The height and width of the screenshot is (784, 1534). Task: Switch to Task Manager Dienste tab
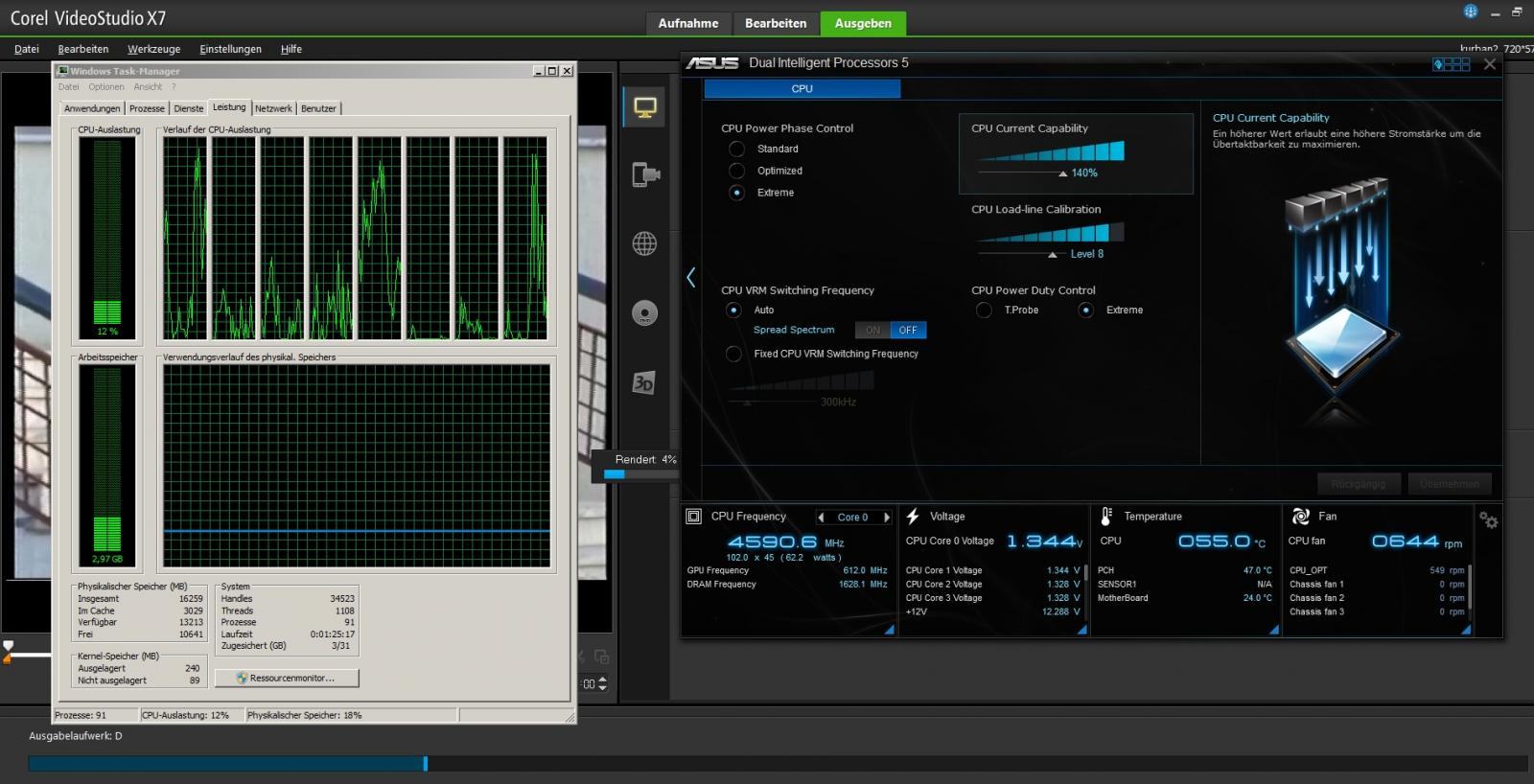[189, 108]
